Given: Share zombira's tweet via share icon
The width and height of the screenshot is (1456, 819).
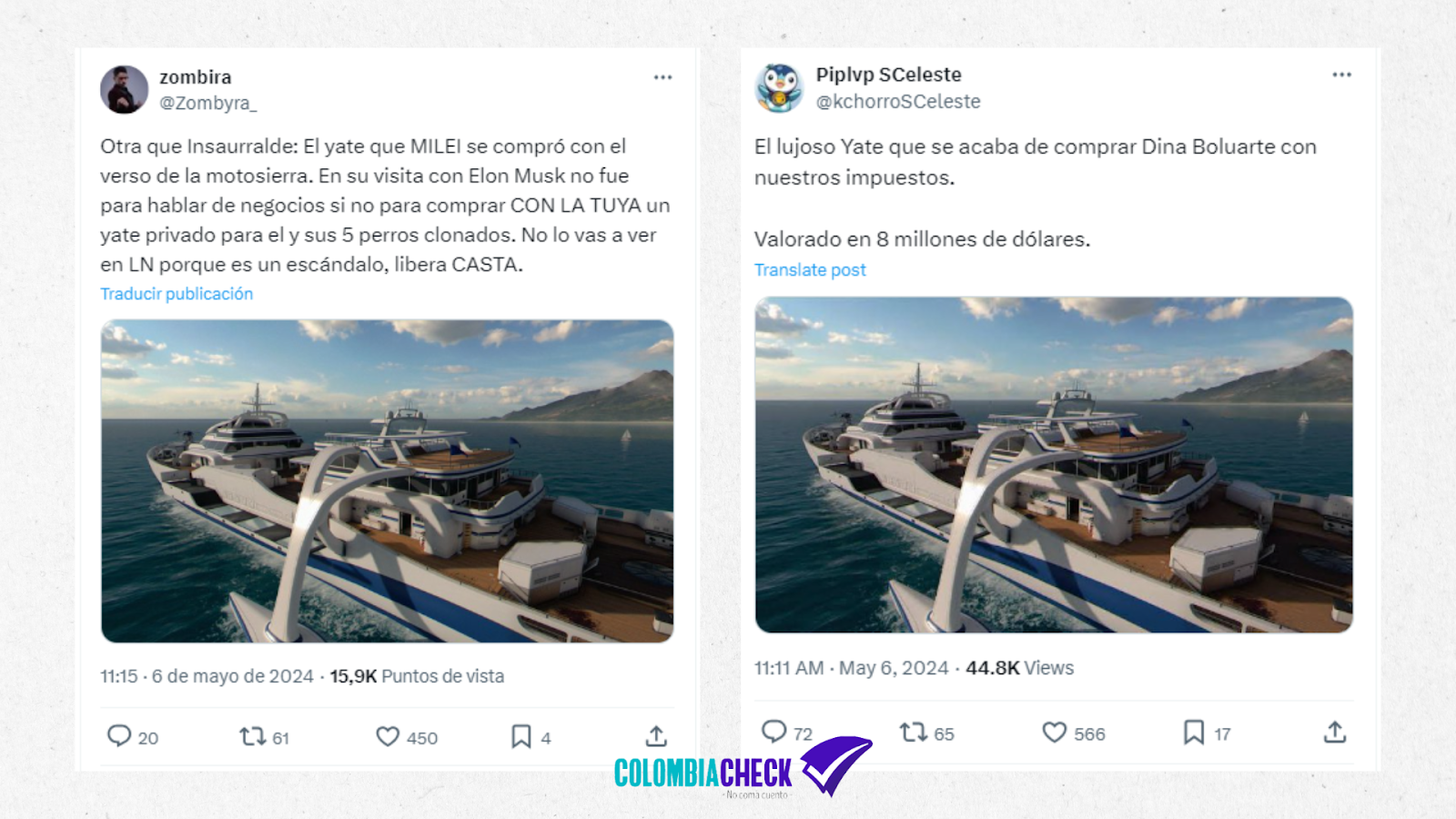Looking at the screenshot, I should 656,735.
